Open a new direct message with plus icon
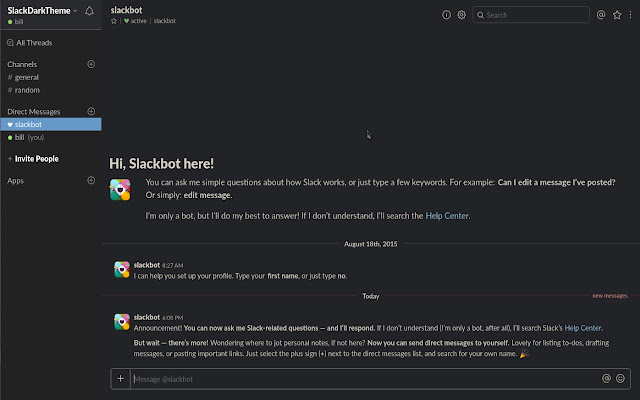 [91, 111]
